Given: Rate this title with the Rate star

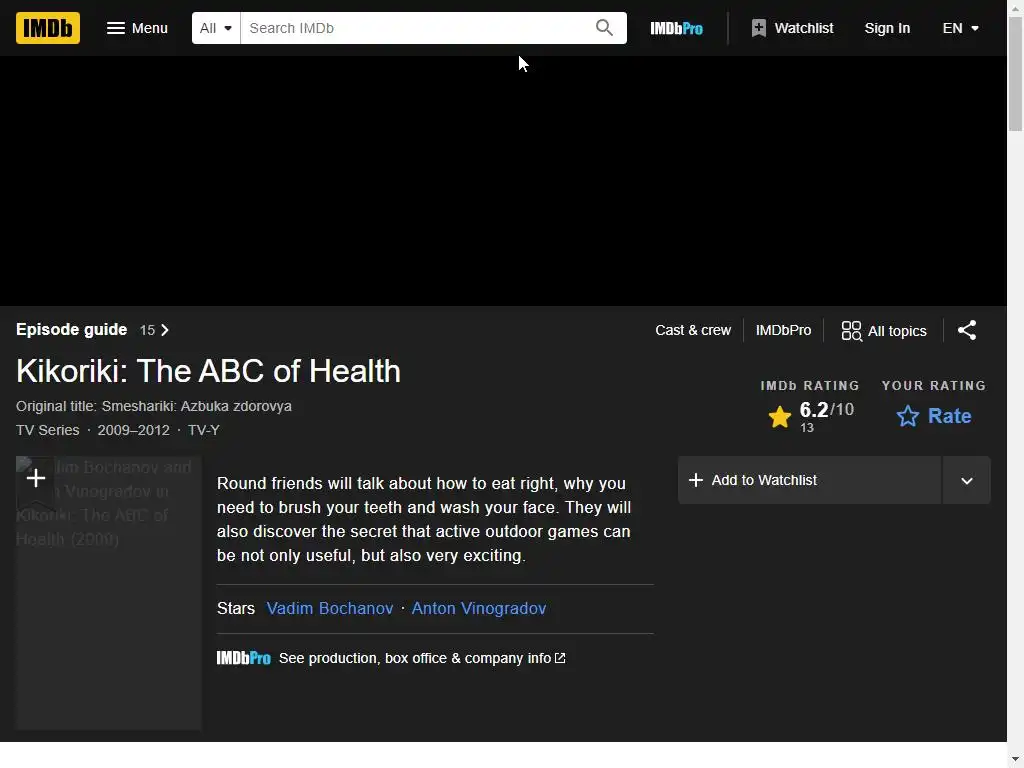Looking at the screenshot, I should 934,416.
